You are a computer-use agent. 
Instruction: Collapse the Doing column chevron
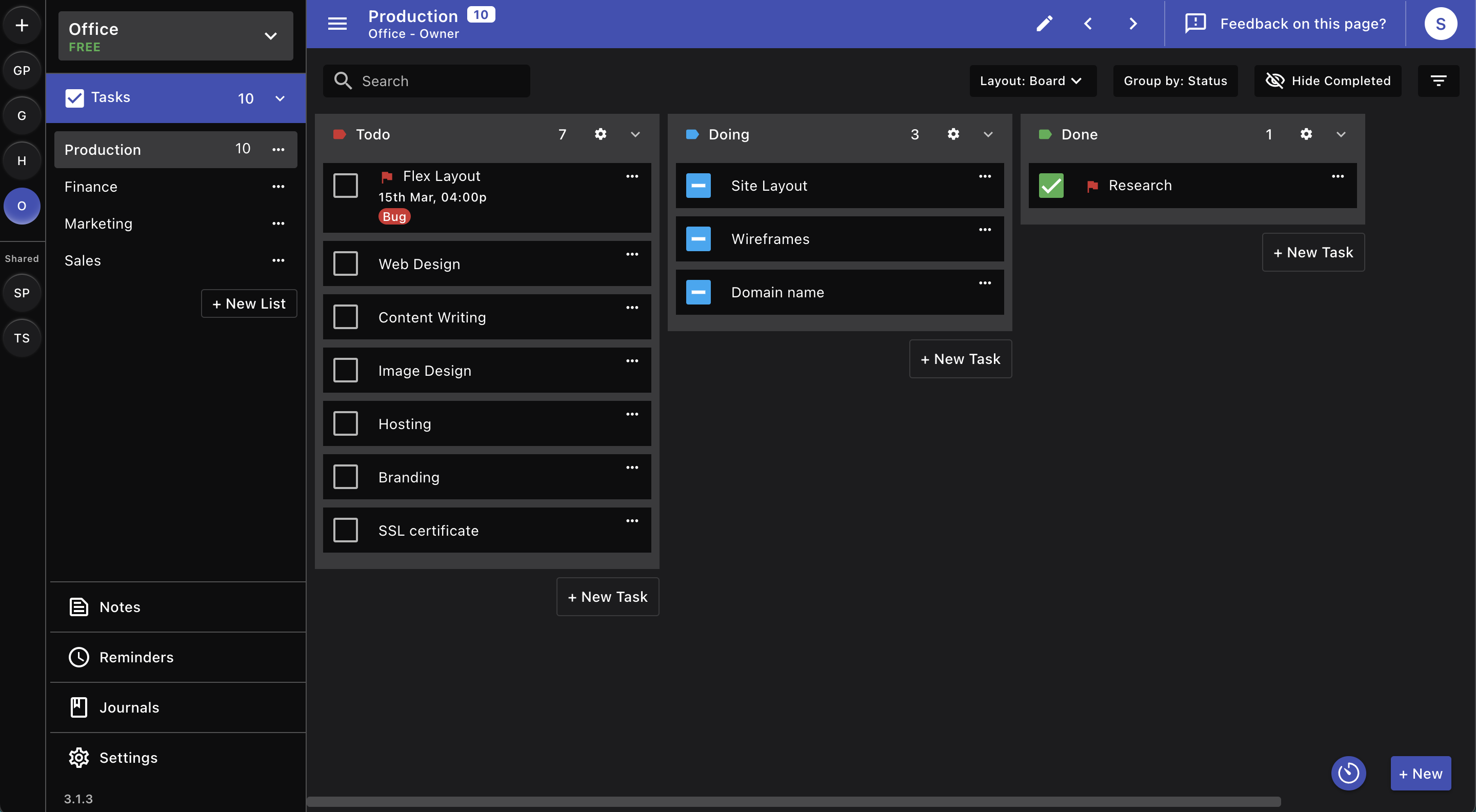click(988, 135)
